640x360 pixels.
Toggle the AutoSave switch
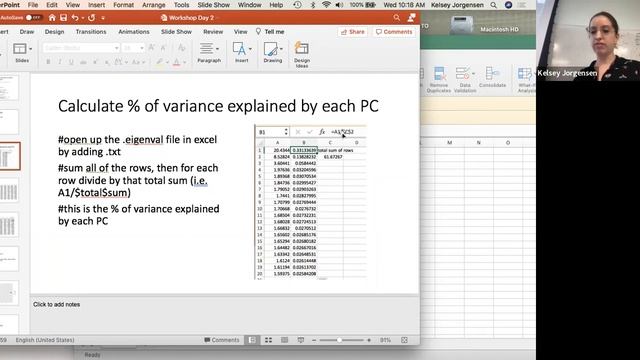click(33, 18)
